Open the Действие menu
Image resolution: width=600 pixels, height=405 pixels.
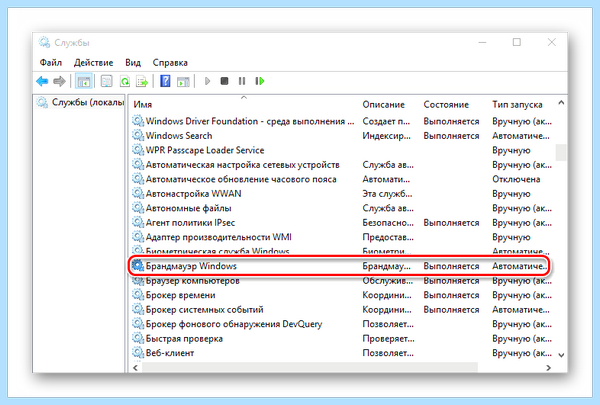point(93,62)
